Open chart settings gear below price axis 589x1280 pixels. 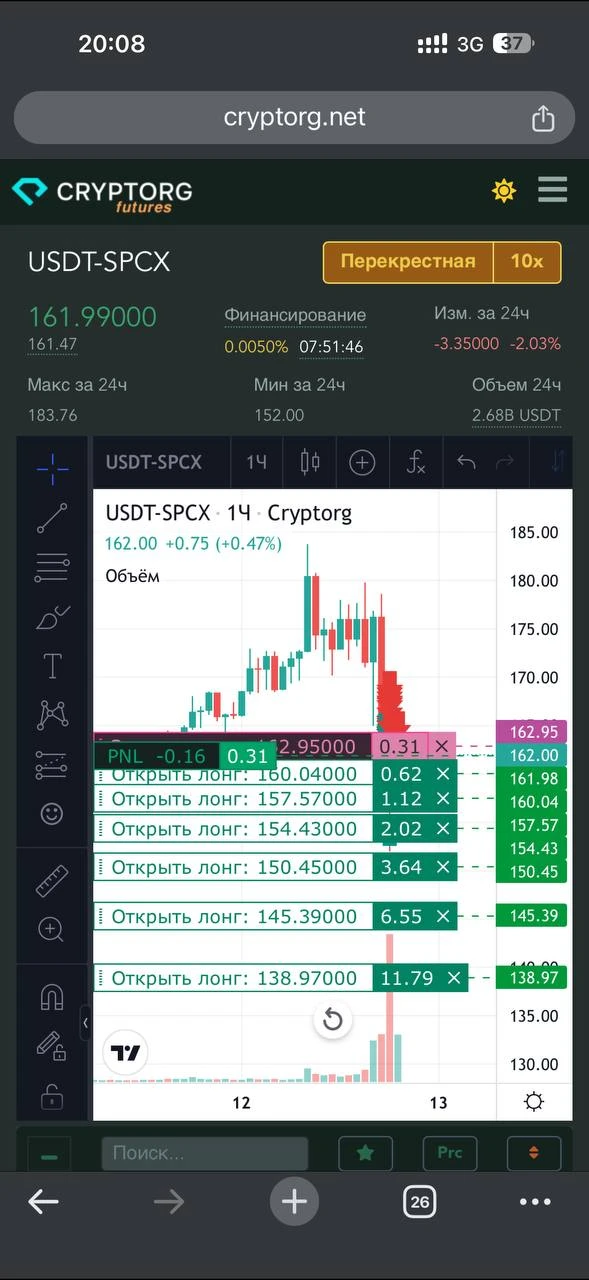534,1102
